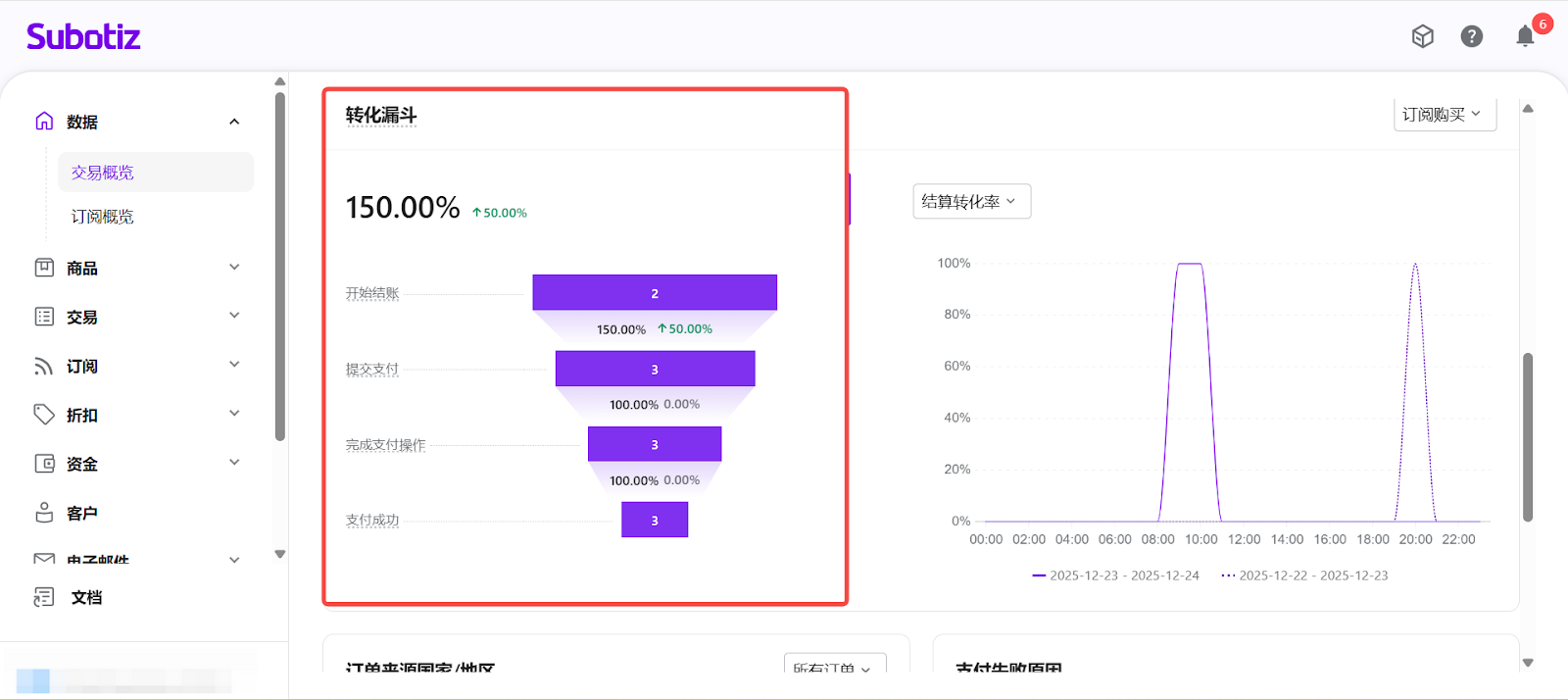Image resolution: width=1568 pixels, height=700 pixels.
Task: Select 订阅概览 in the sidebar
Action: [103, 217]
